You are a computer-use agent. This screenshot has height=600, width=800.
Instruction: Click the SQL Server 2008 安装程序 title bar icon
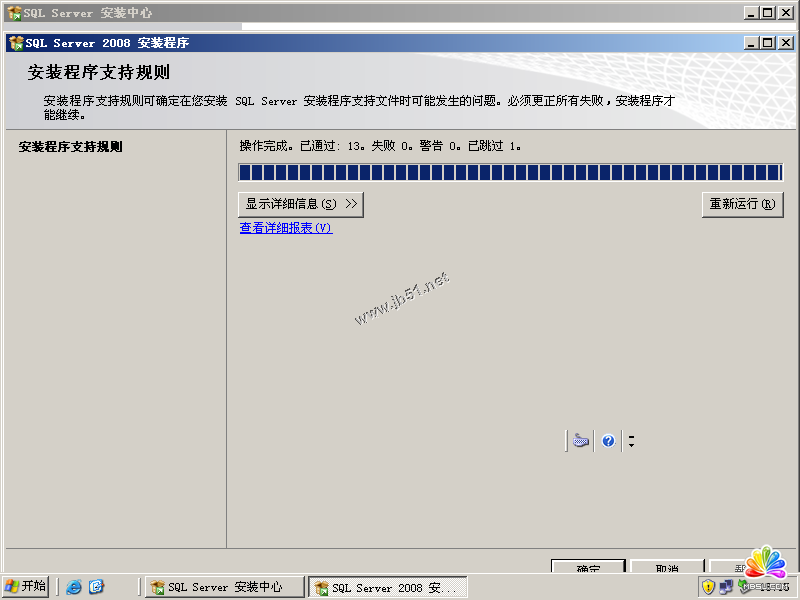(x=16, y=43)
